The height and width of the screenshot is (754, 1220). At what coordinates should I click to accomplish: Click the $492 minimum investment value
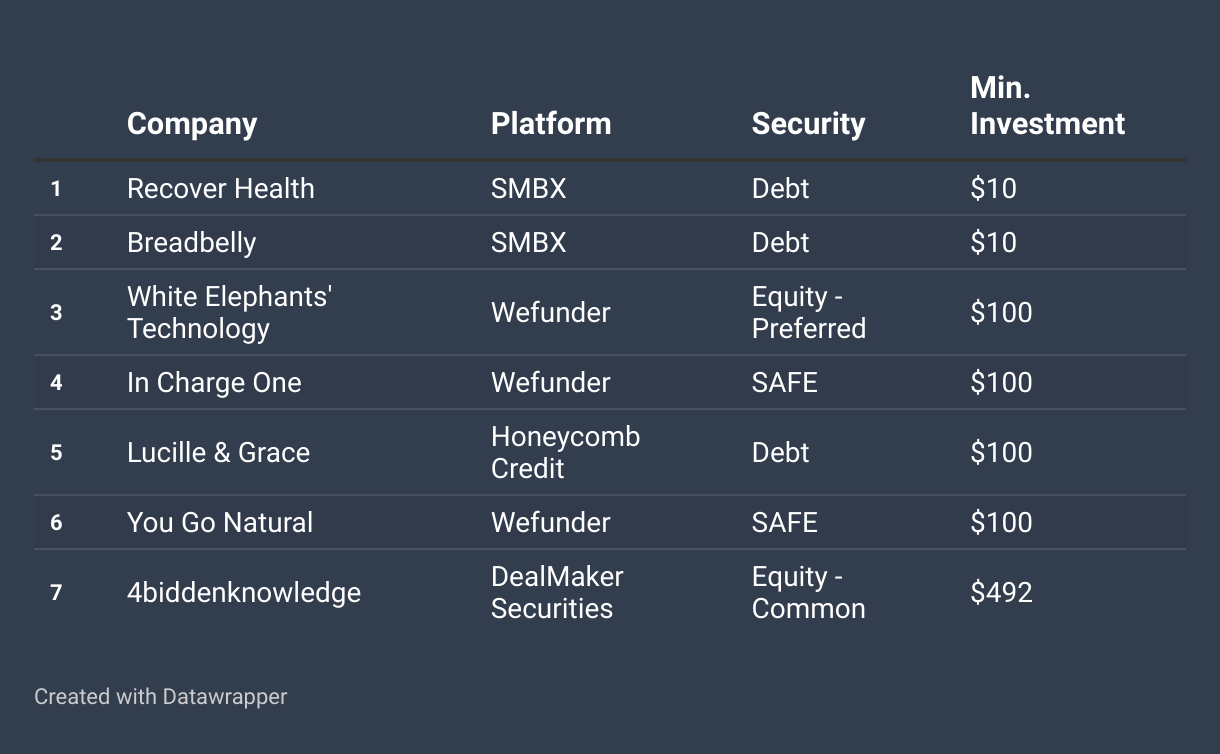click(1001, 592)
